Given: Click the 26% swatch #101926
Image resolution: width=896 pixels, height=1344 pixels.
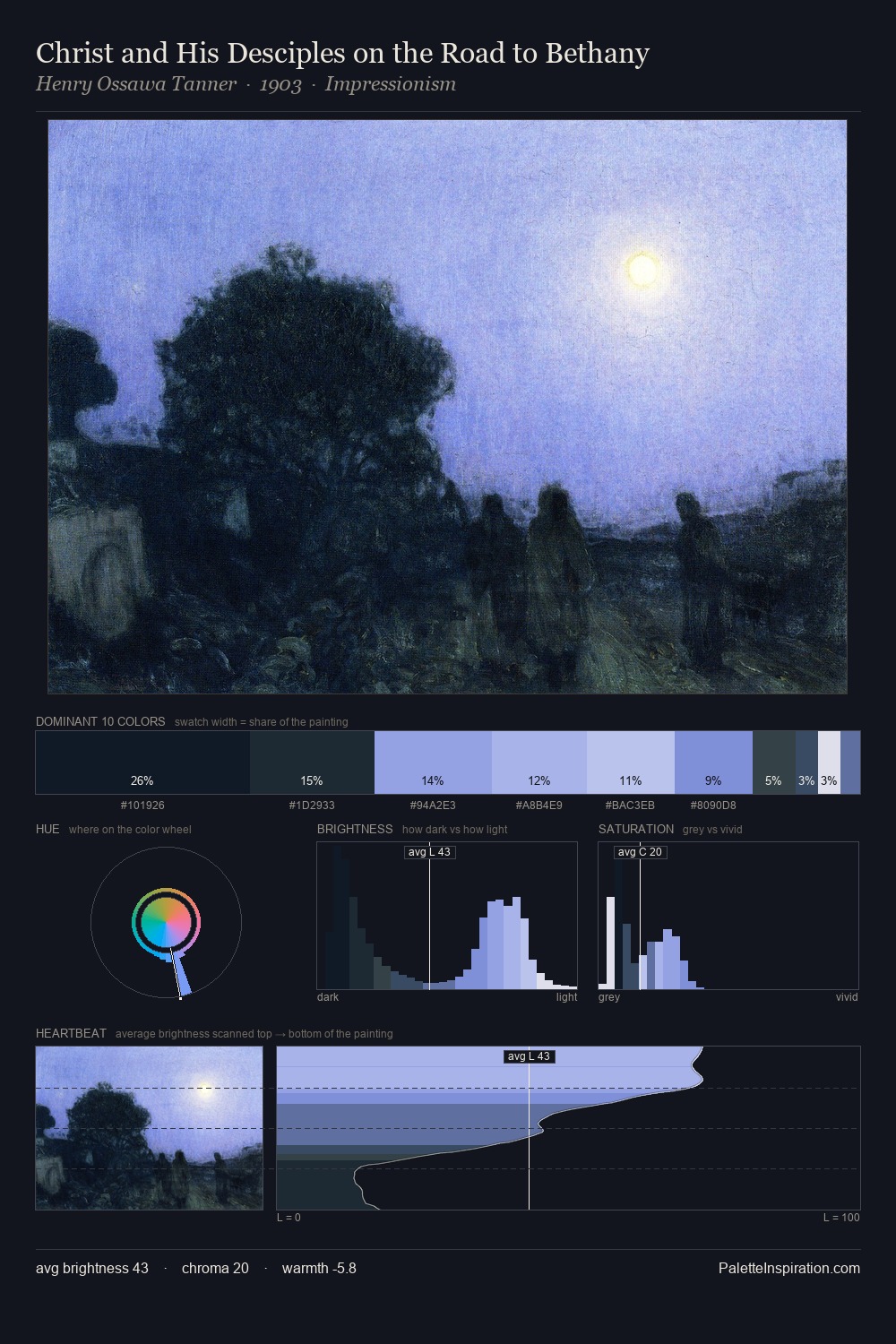Looking at the screenshot, I should click(x=142, y=762).
